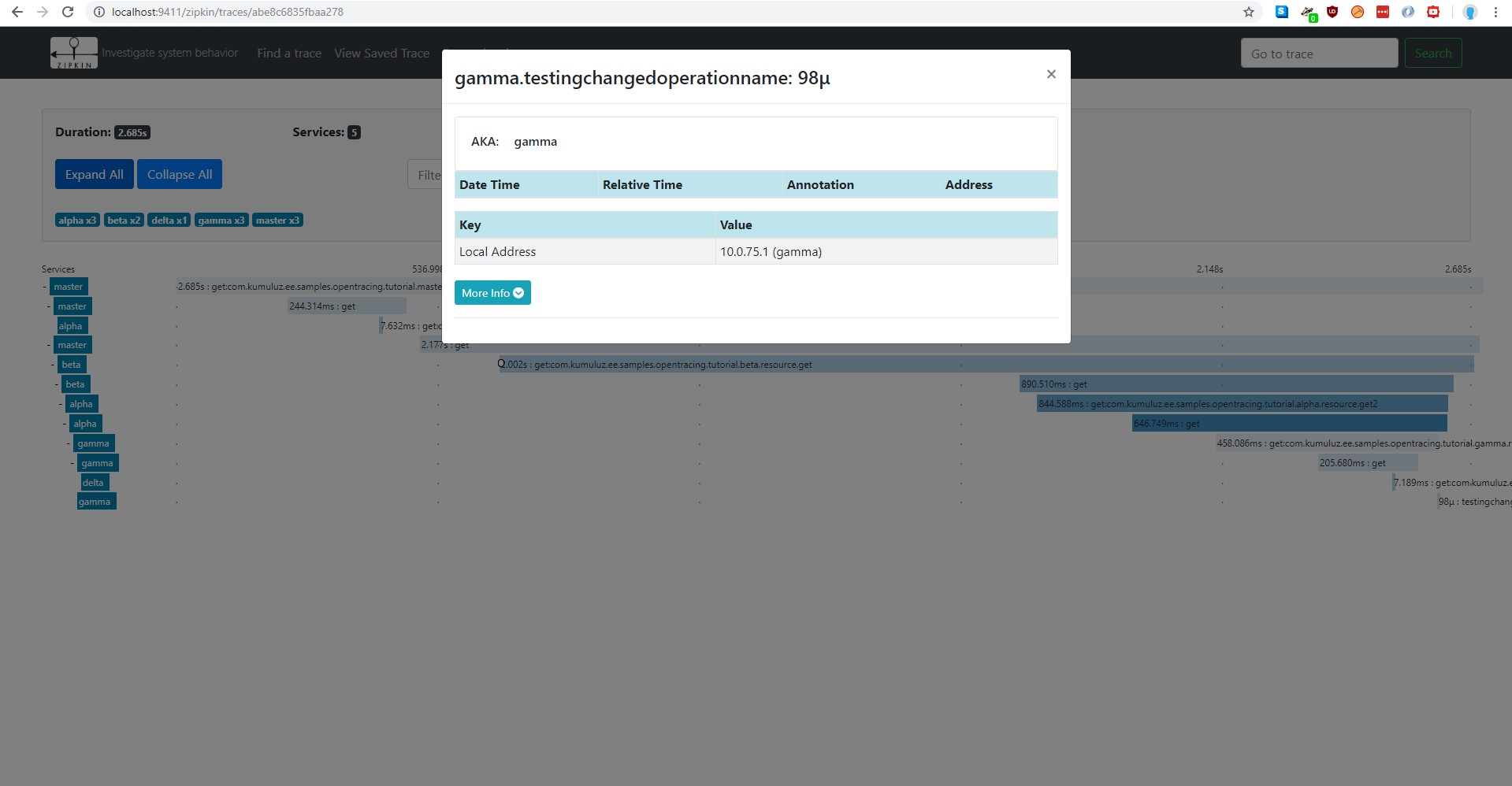The image size is (1512, 786).
Task: Open the 205.680ms get span bar
Action: pos(1368,463)
